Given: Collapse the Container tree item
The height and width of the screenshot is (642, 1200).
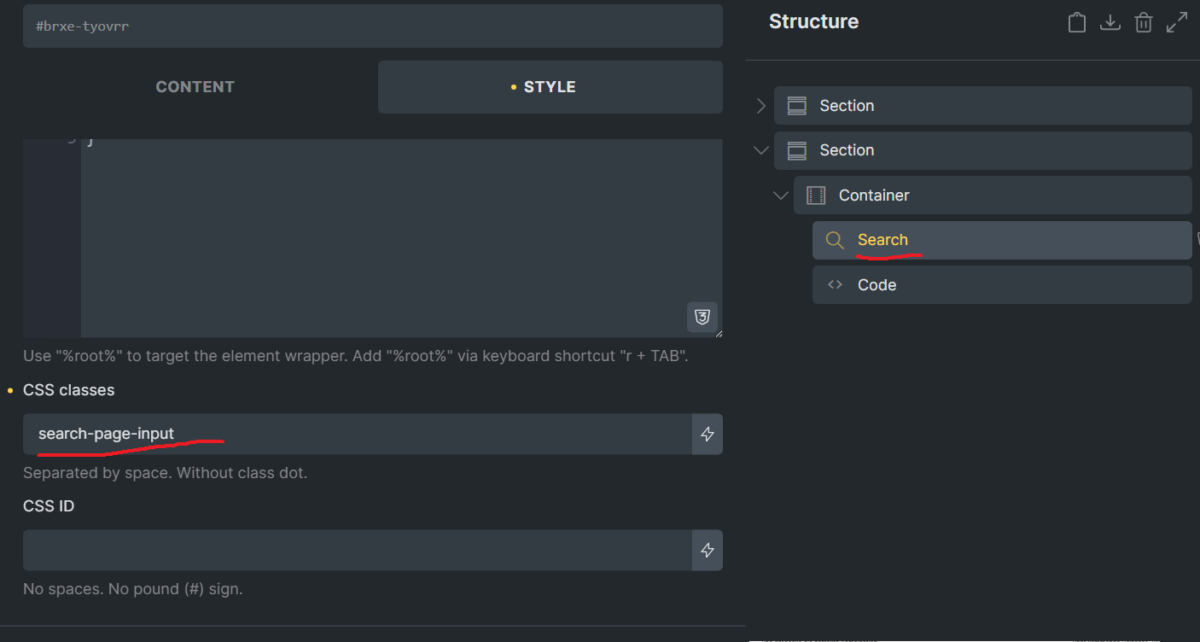Looking at the screenshot, I should click(x=781, y=196).
